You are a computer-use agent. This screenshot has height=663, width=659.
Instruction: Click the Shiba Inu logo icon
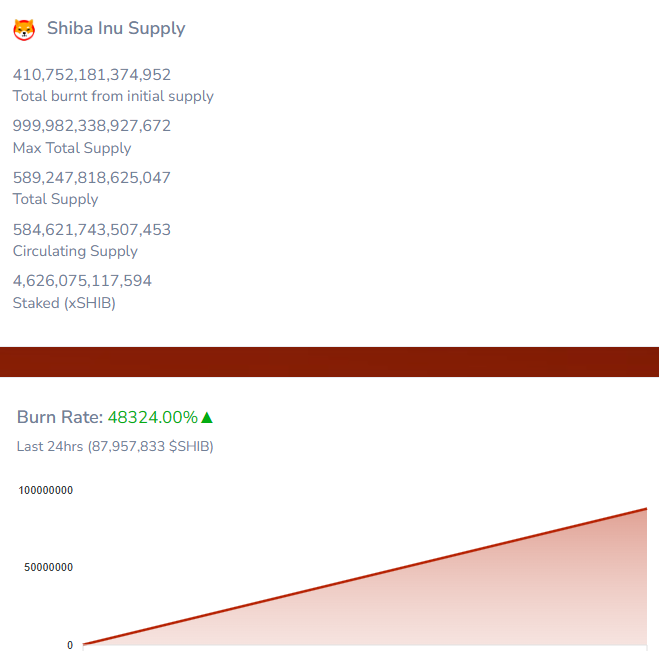[x=24, y=30]
